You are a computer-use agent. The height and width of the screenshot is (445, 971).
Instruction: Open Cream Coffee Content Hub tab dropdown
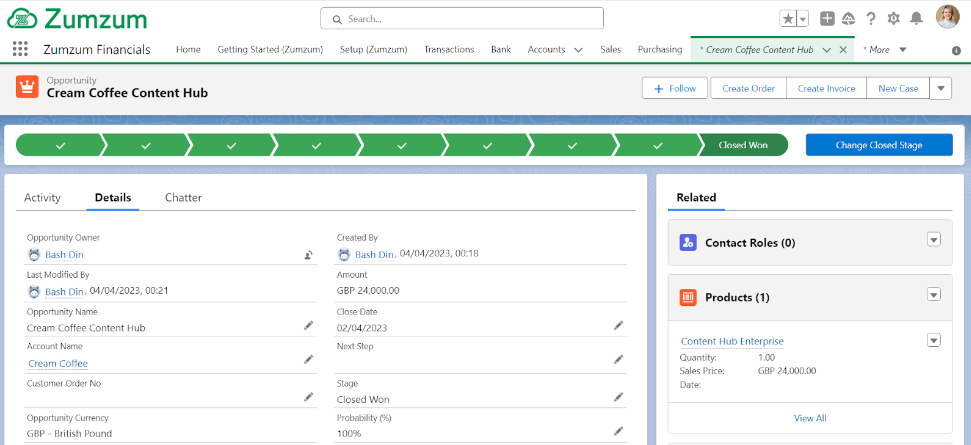[826, 50]
